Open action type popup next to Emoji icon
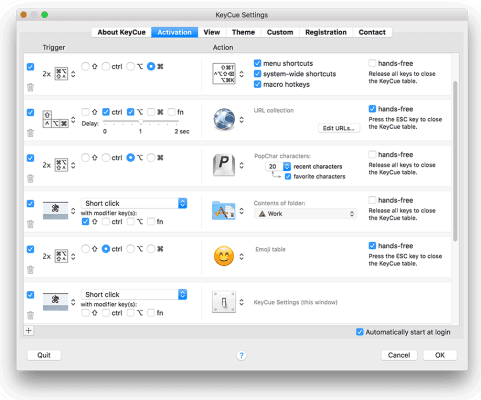The image size is (481, 400). tap(242, 256)
